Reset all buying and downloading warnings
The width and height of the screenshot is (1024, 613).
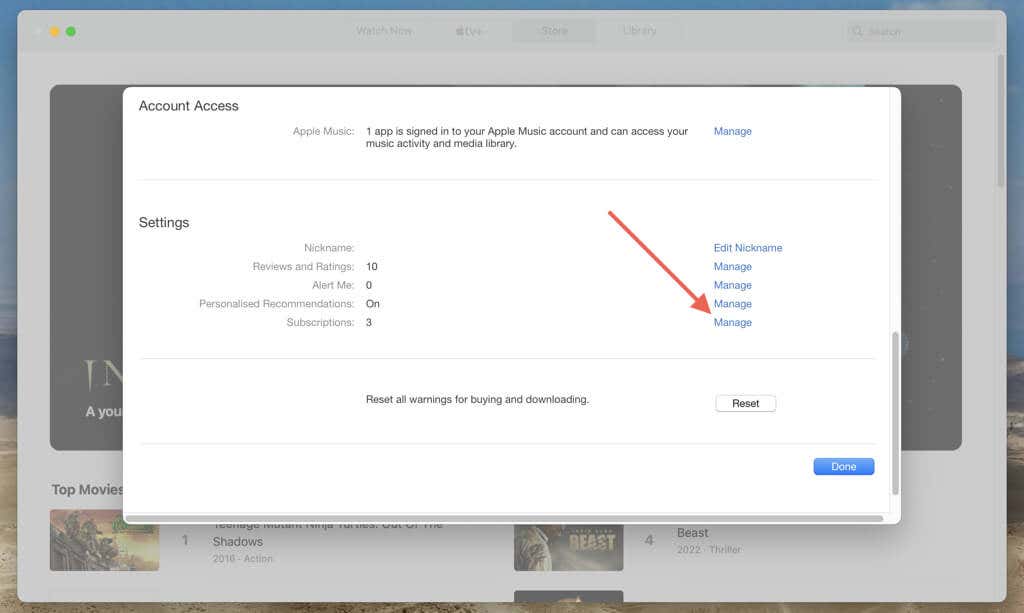click(x=745, y=402)
